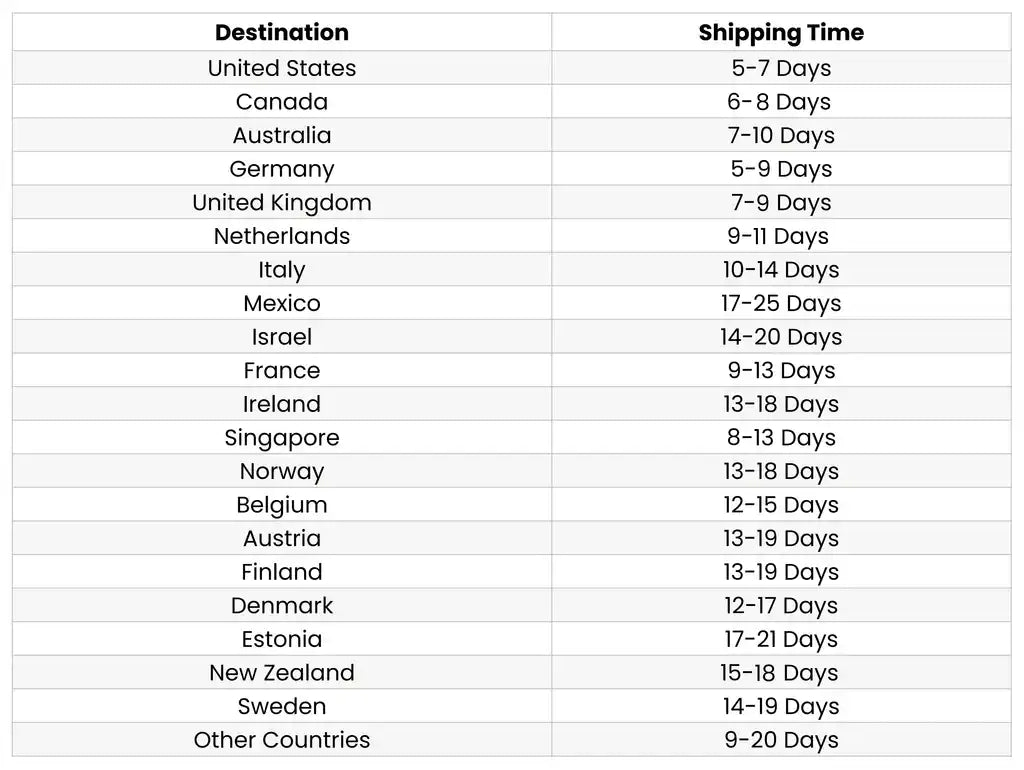Viewport: 1024px width, 770px height.
Task: Select the United States cell
Action: point(282,68)
